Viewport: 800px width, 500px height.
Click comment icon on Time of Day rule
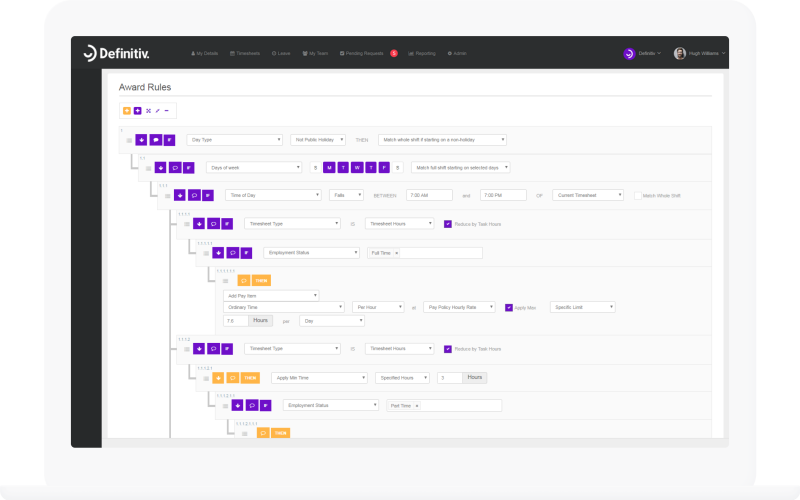[194, 195]
